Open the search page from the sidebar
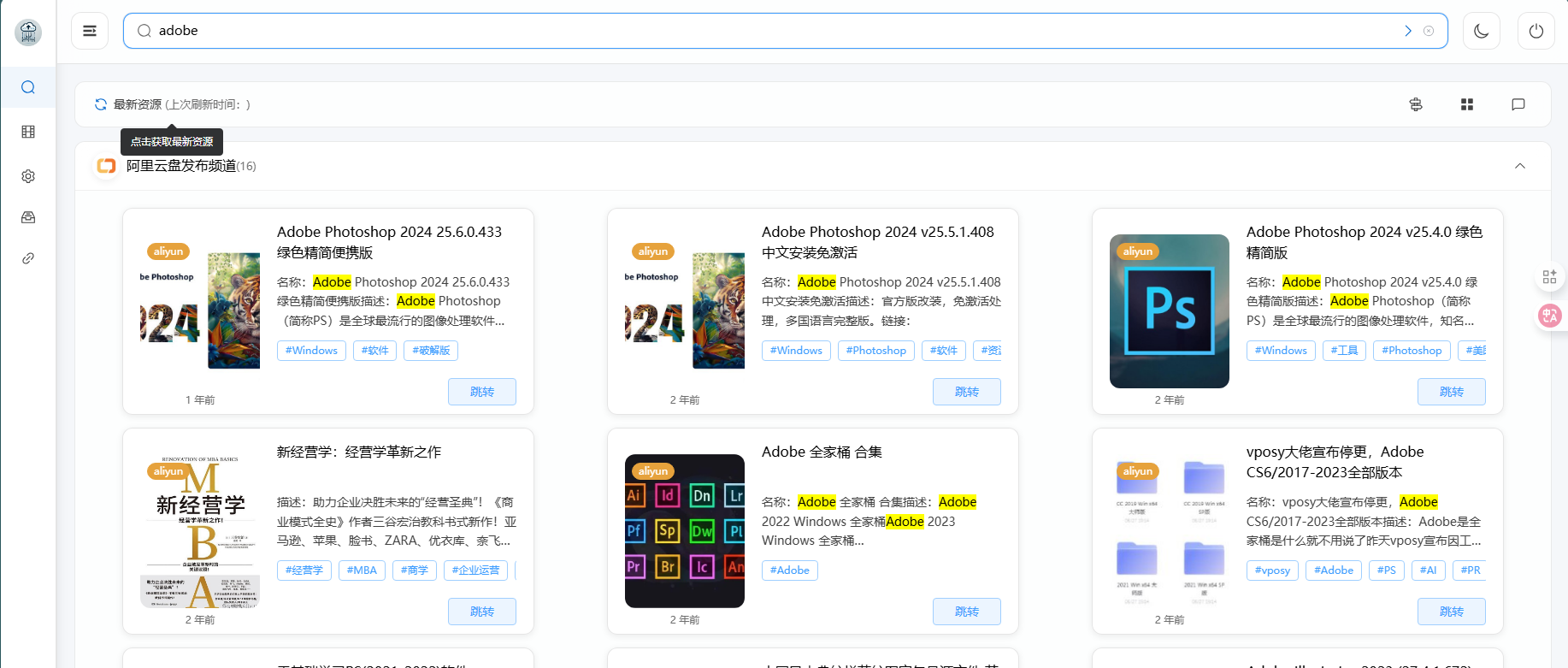Image resolution: width=1568 pixels, height=668 pixels. 28,87
